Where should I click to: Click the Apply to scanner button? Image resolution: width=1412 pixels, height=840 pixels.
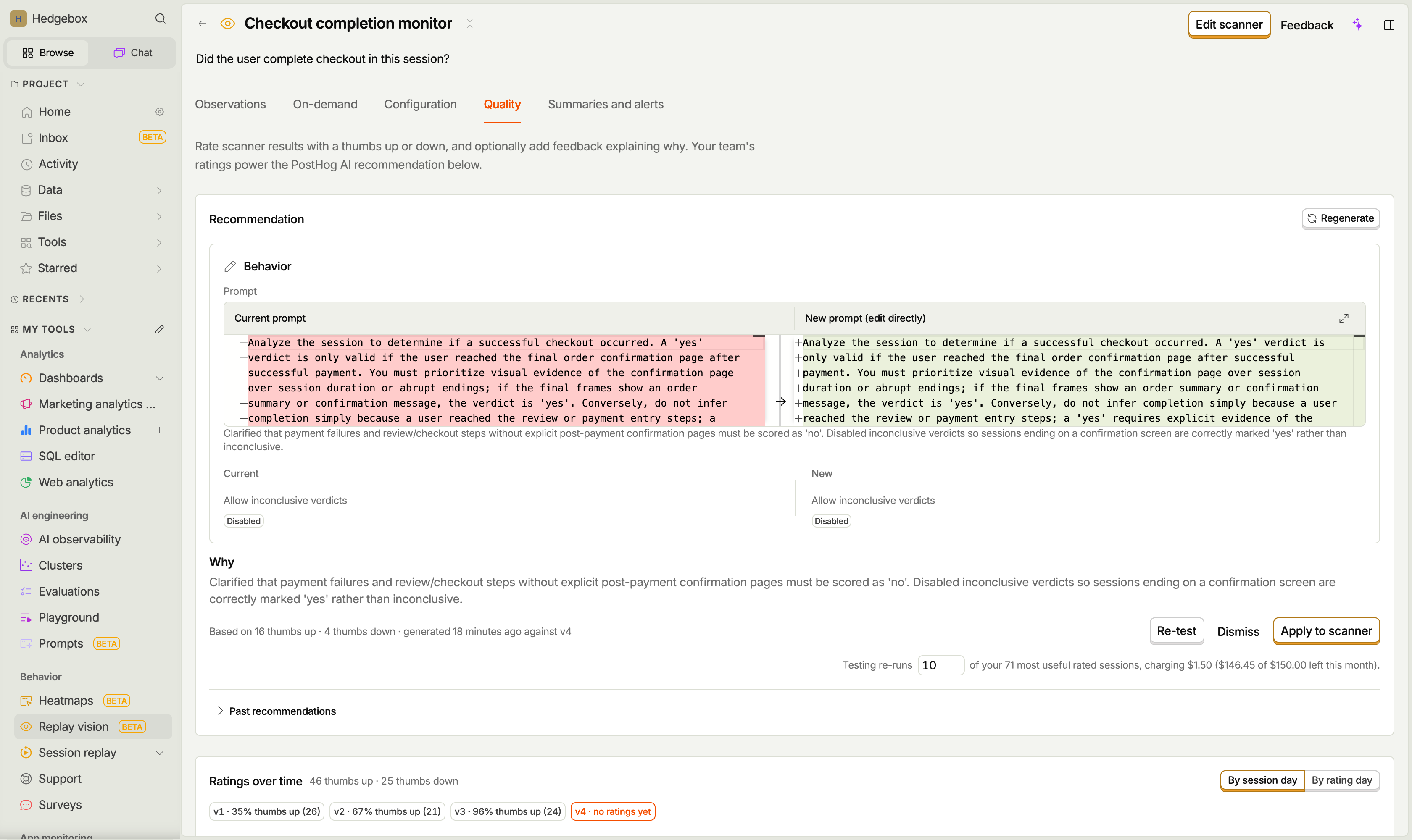click(x=1326, y=631)
